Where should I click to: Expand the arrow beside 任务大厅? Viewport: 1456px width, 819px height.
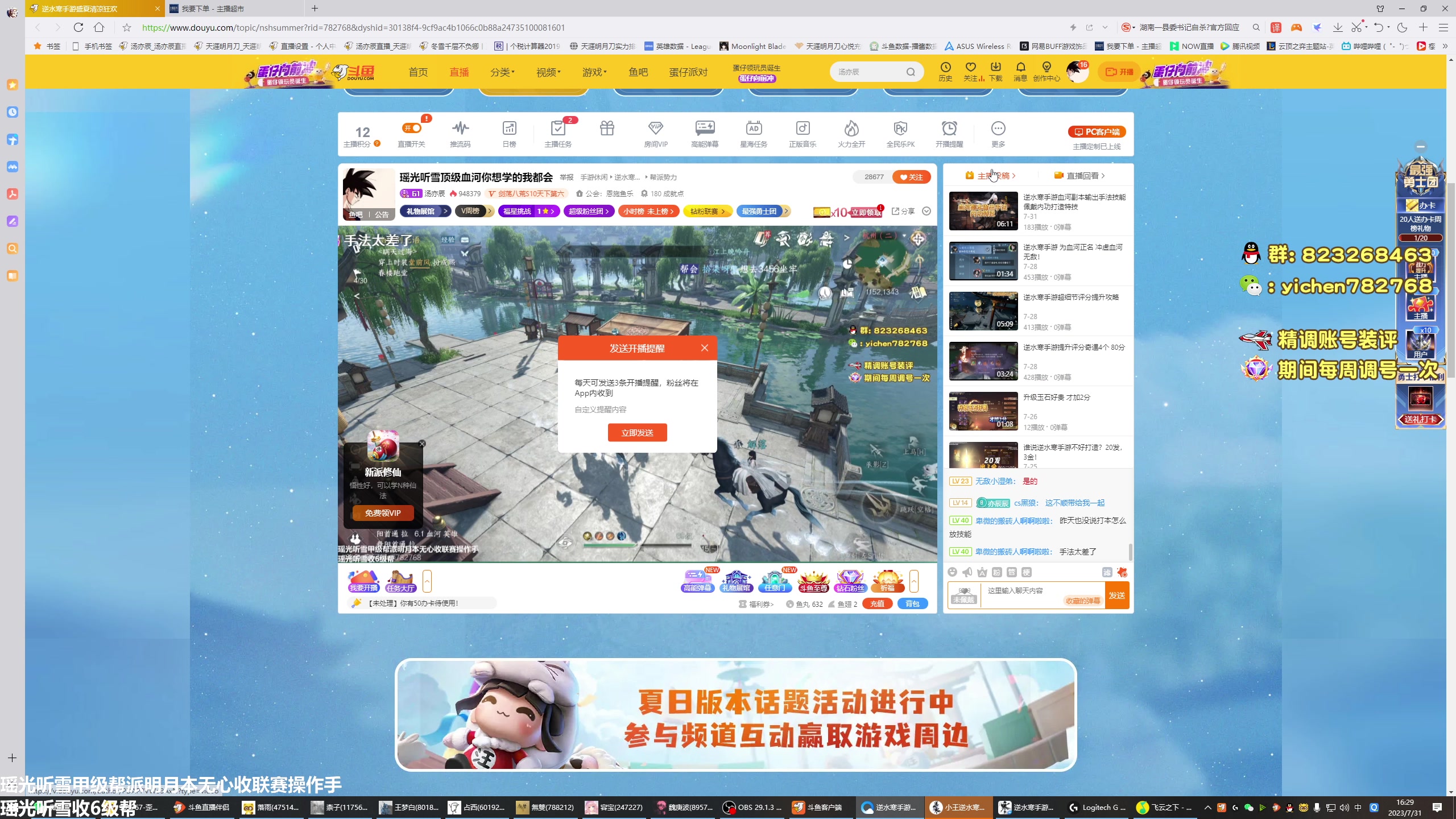[427, 581]
